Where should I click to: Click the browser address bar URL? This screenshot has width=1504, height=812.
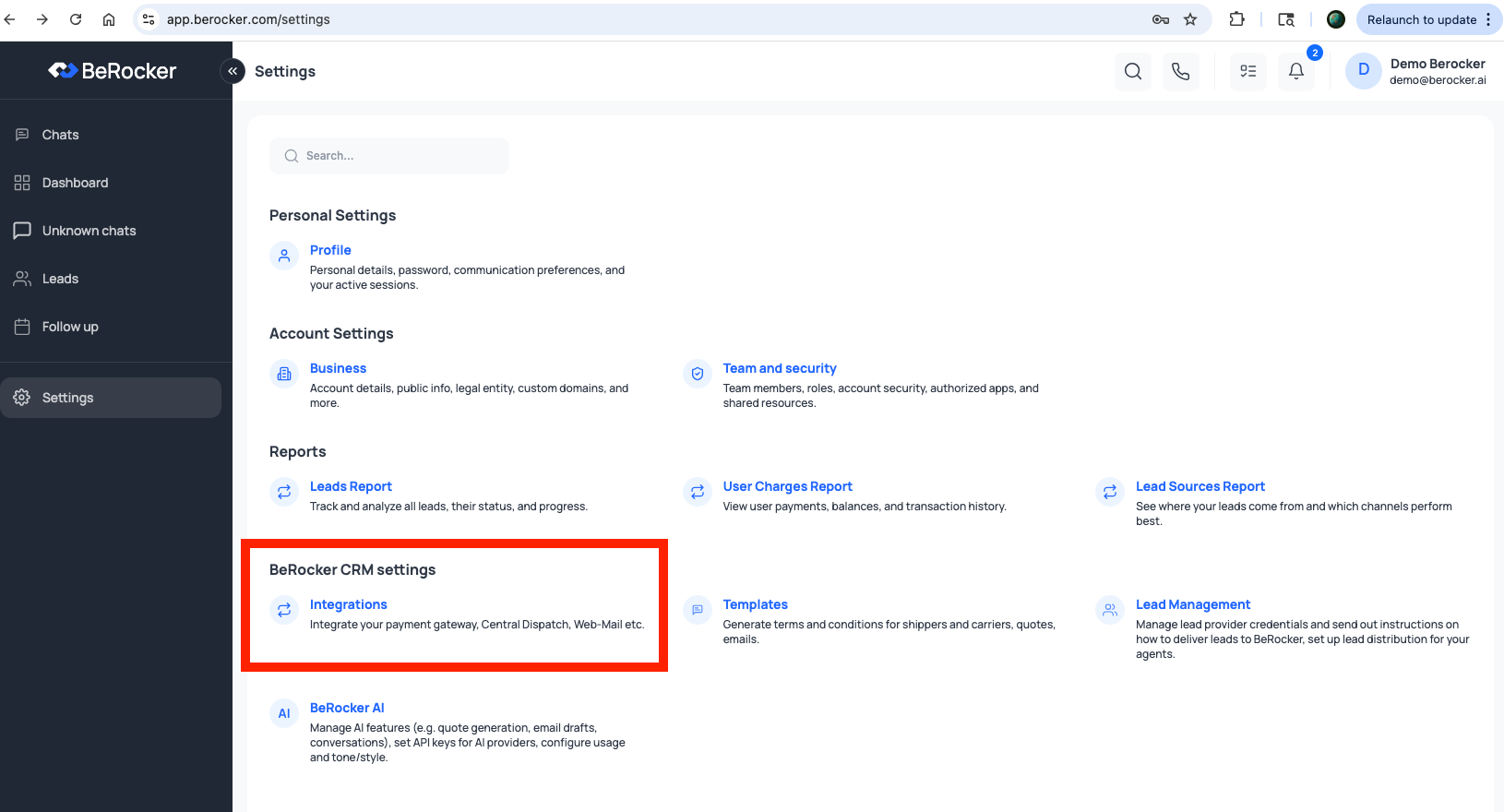pyautogui.click(x=248, y=19)
